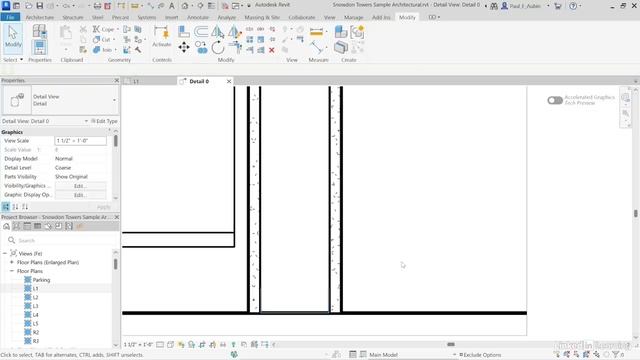Click the View Scale value field
640x360 pixels.
[80, 140]
